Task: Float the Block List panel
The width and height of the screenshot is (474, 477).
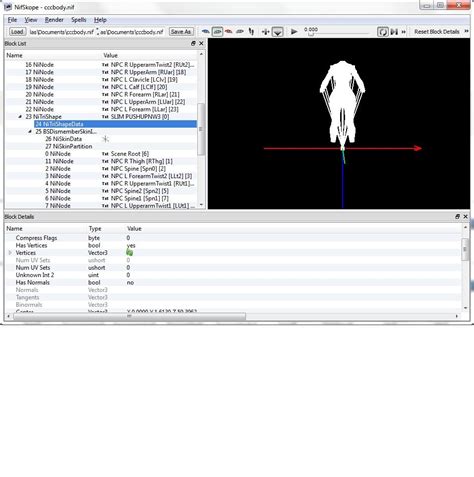Action: click(193, 43)
